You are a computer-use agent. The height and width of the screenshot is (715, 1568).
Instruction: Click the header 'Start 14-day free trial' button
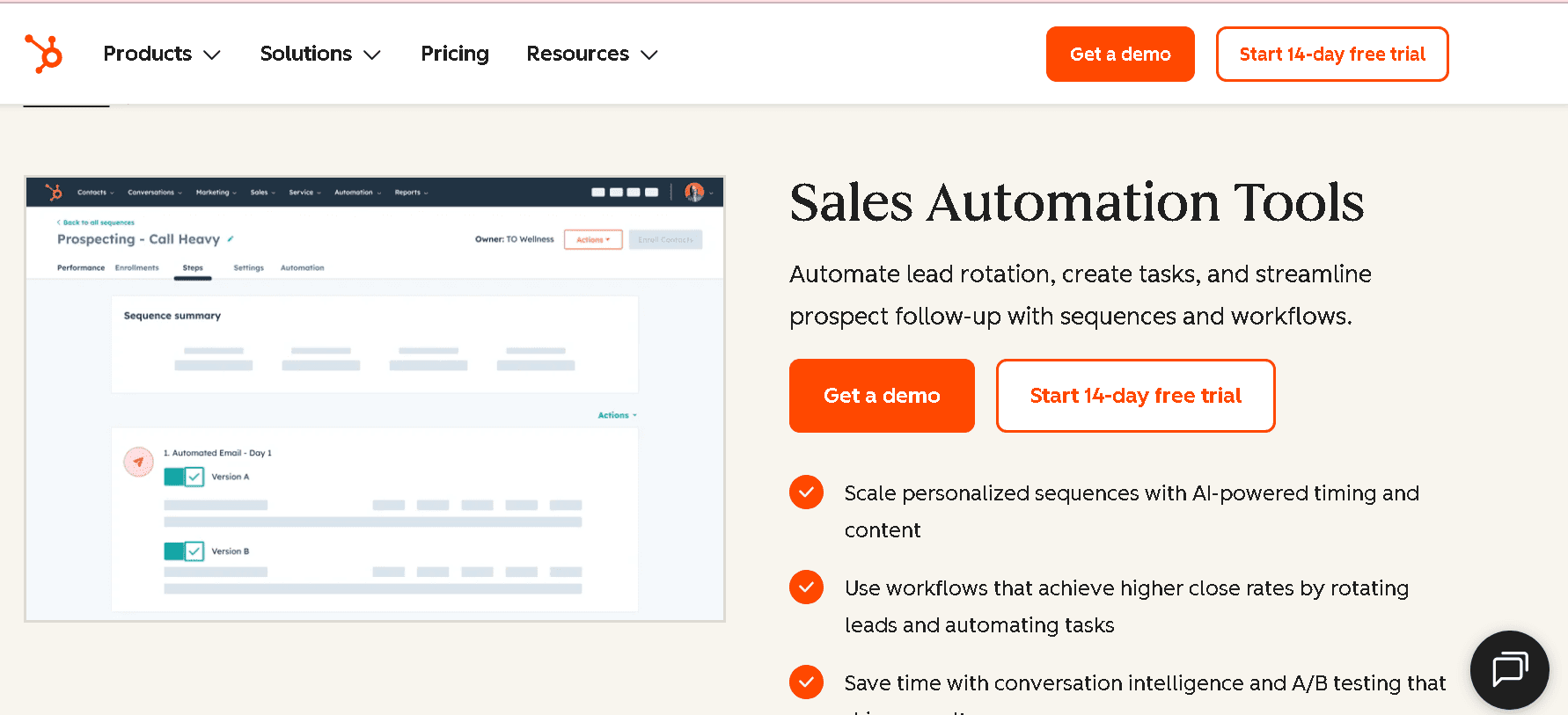coord(1332,55)
